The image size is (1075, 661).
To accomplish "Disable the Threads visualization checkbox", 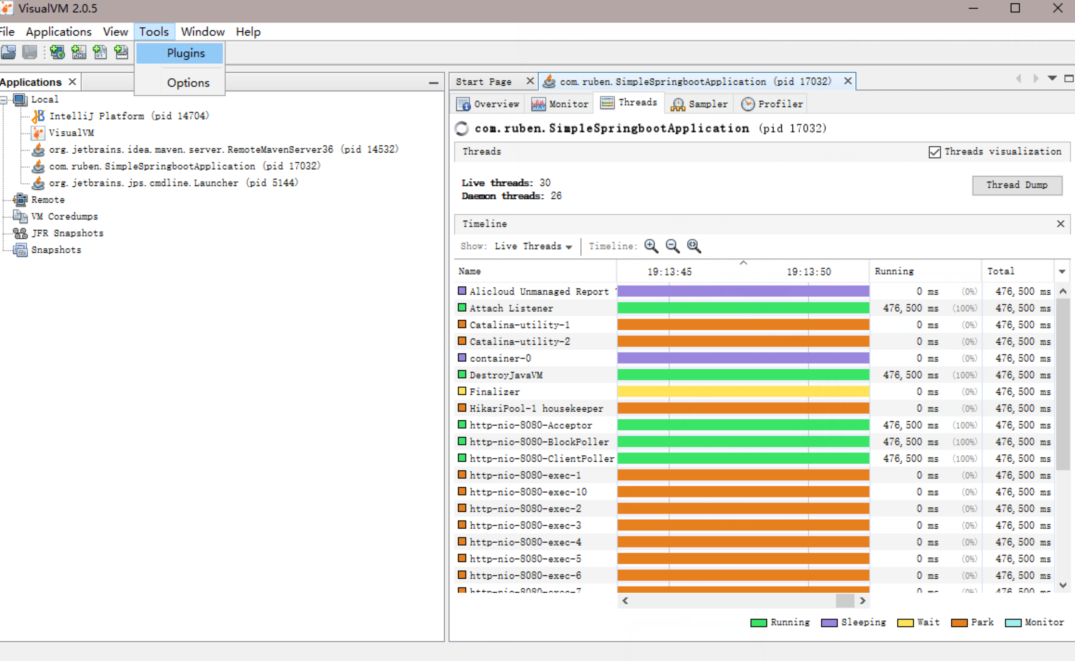I will pyautogui.click(x=935, y=152).
